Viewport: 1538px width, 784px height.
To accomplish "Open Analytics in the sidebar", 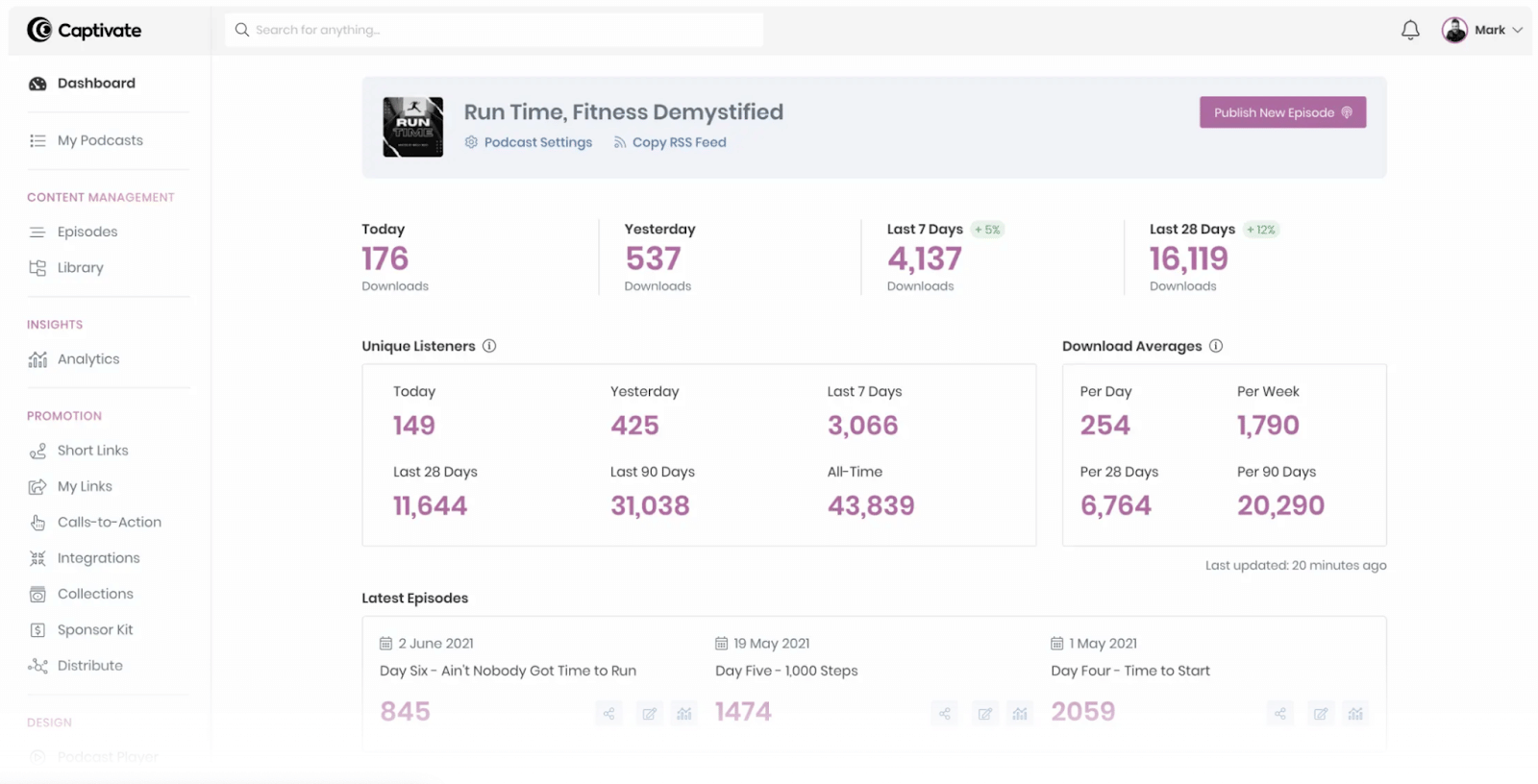I will (x=88, y=359).
